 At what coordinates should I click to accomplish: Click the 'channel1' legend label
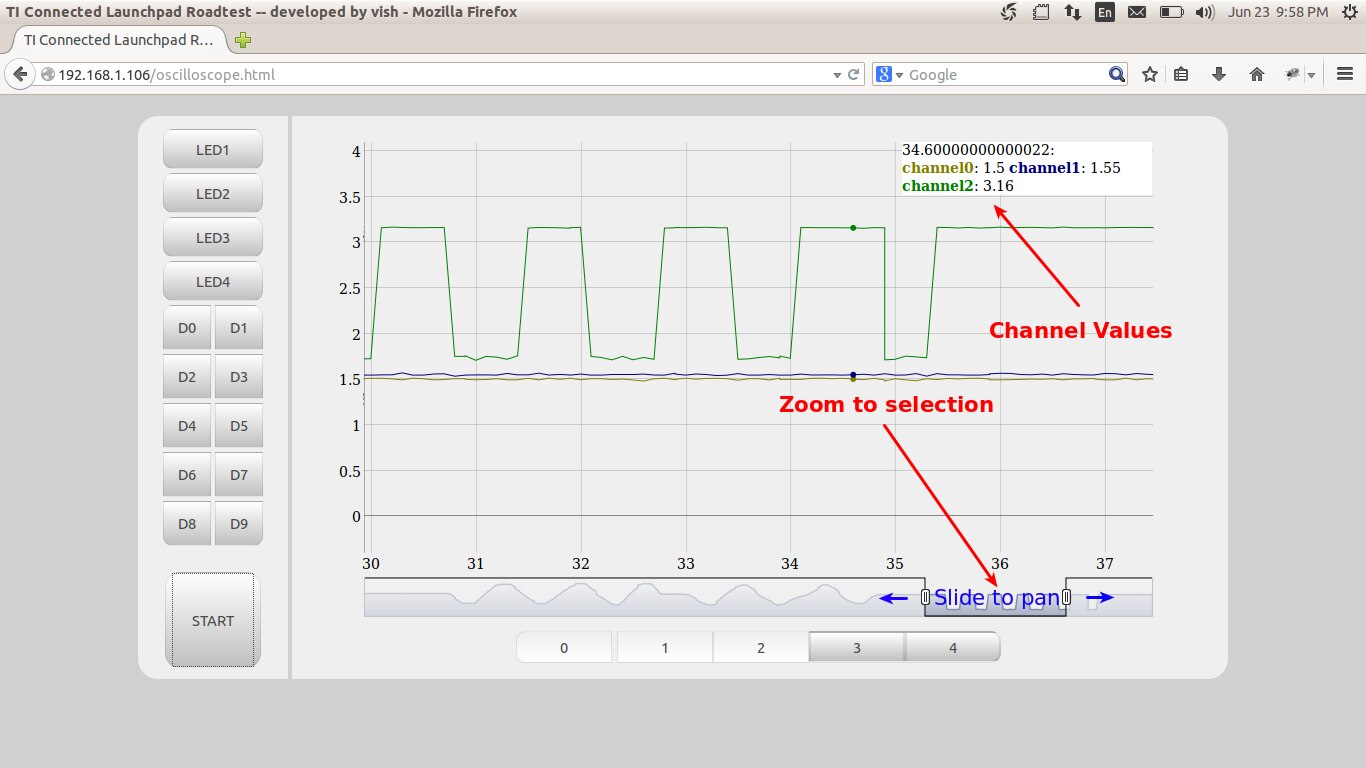(x=1045, y=168)
